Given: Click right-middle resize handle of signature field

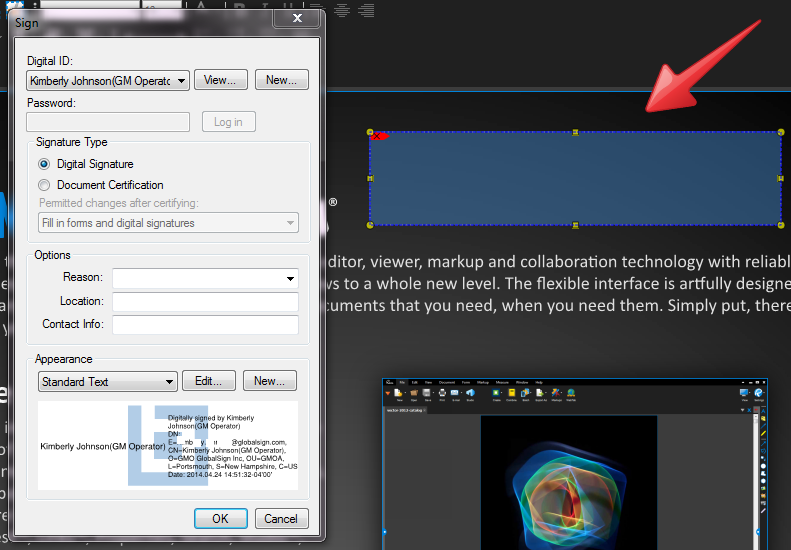Looking at the screenshot, I should click(x=780, y=179).
